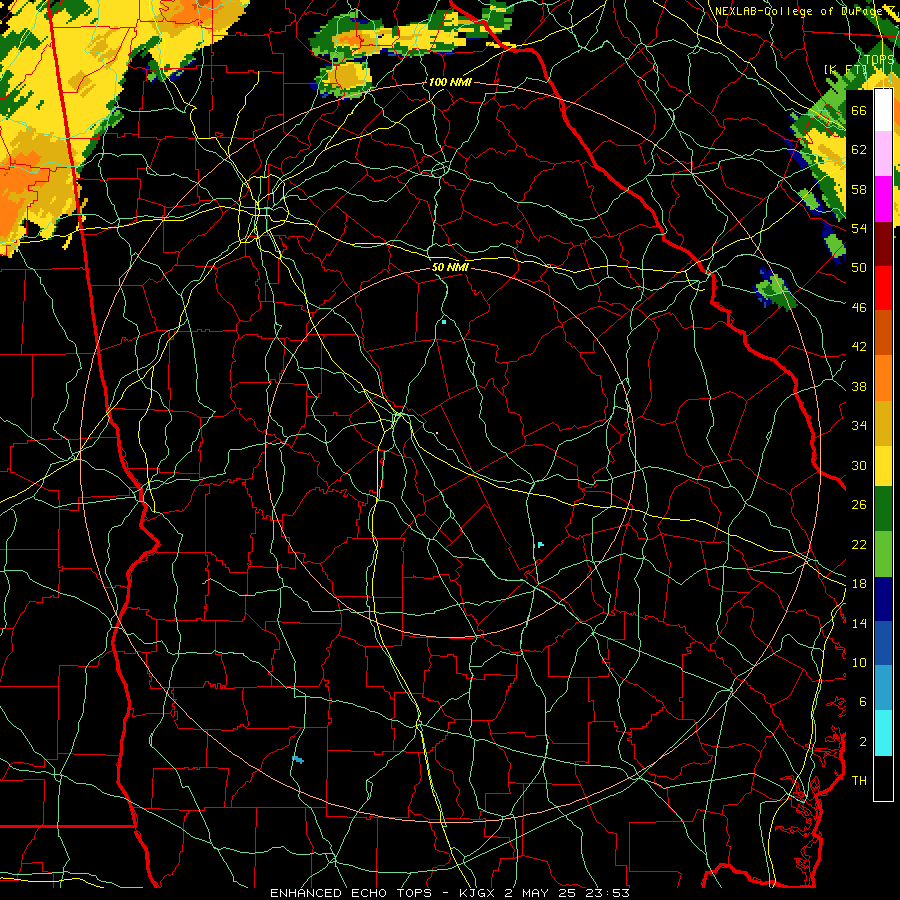The image size is (900, 900).
Task: Click the "38" legend value
Action: pos(859,386)
